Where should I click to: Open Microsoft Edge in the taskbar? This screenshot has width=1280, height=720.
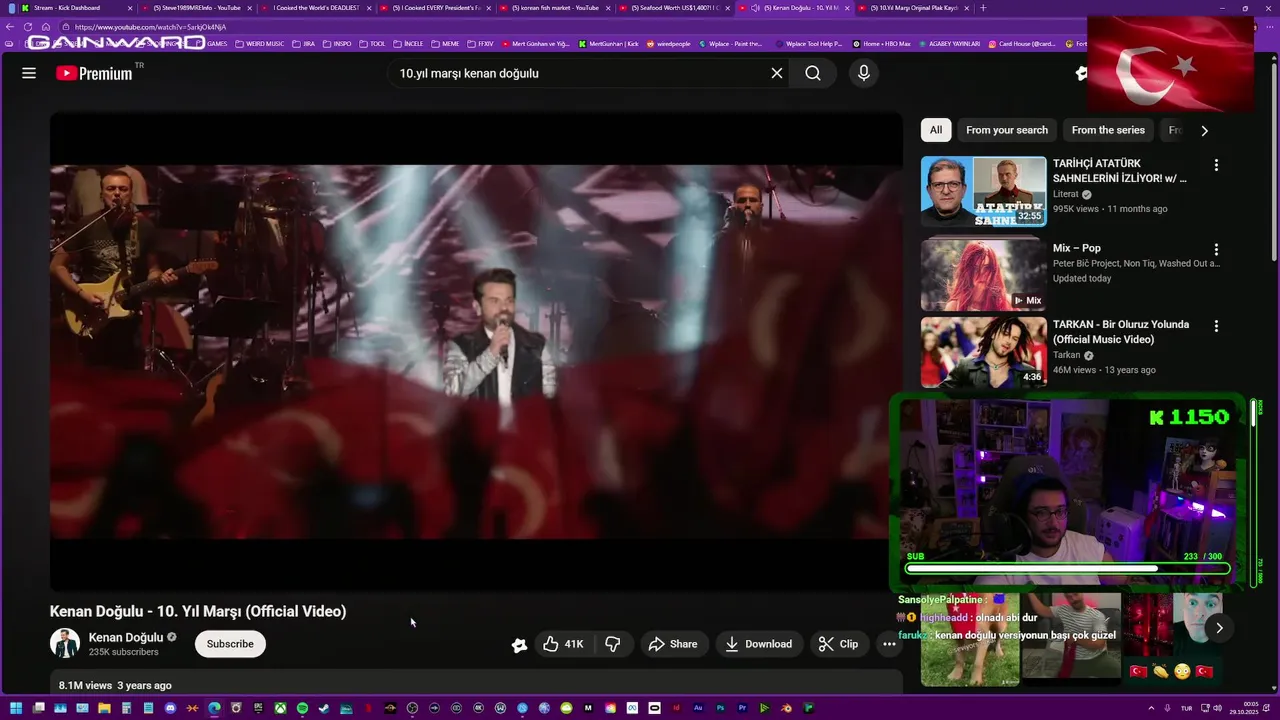point(214,708)
